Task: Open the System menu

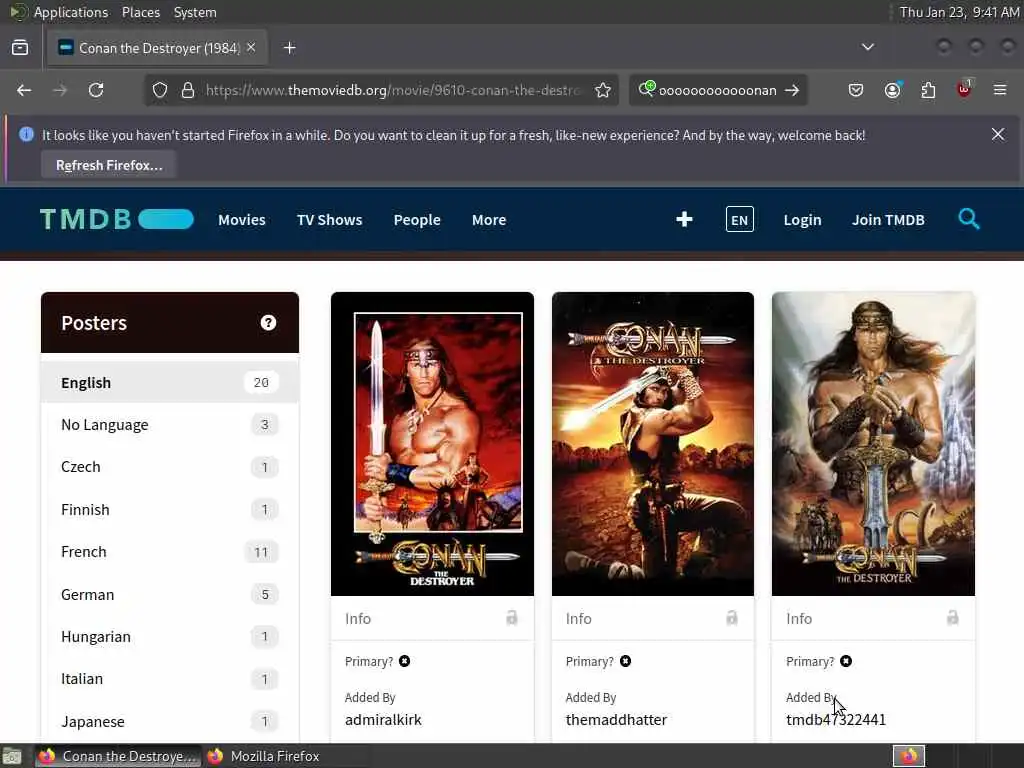Action: click(195, 12)
